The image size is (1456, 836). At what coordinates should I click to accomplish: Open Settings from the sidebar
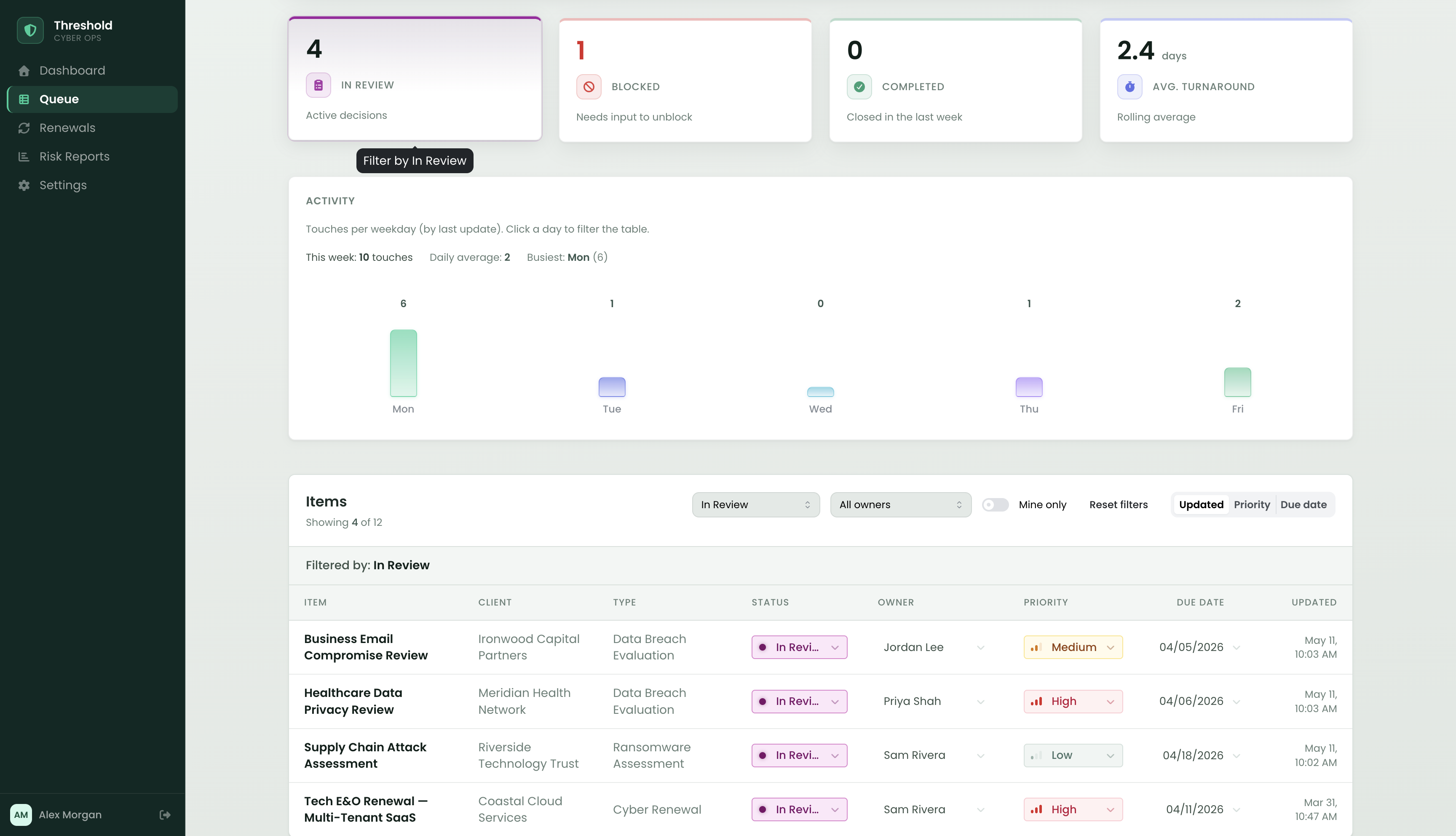92,185
